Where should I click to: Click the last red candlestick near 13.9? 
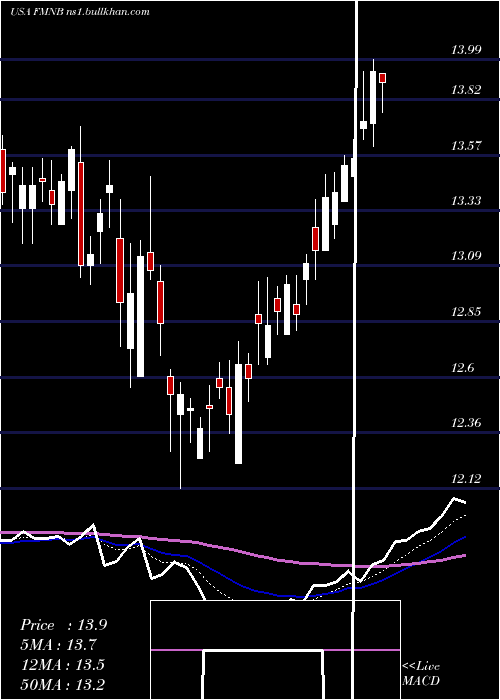coord(383,78)
